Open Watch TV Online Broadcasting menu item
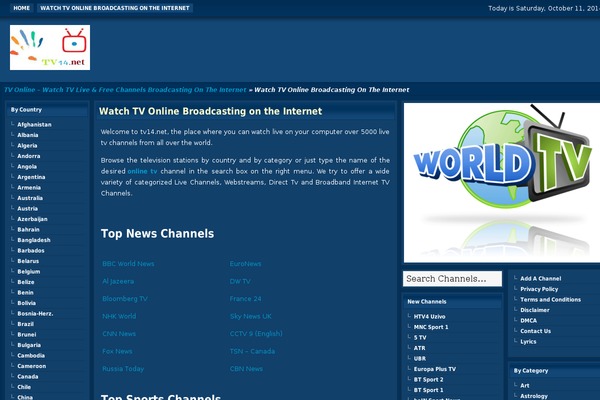600x400 pixels. [115, 8]
